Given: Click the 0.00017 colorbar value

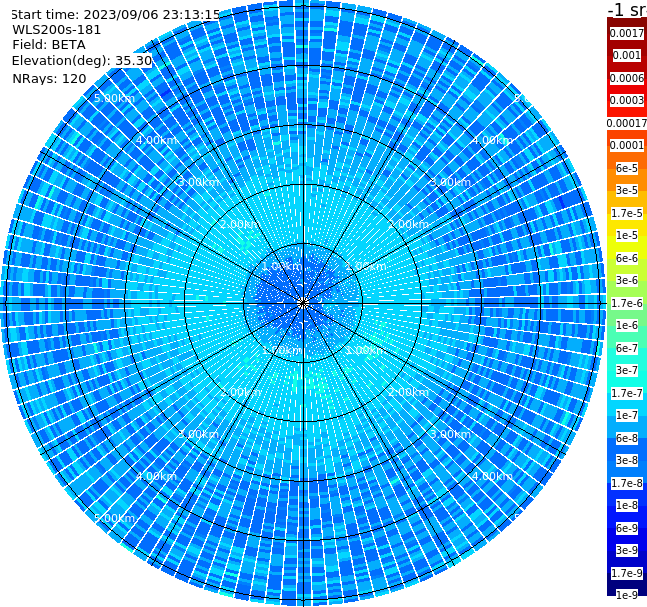Looking at the screenshot, I should tap(627, 123).
